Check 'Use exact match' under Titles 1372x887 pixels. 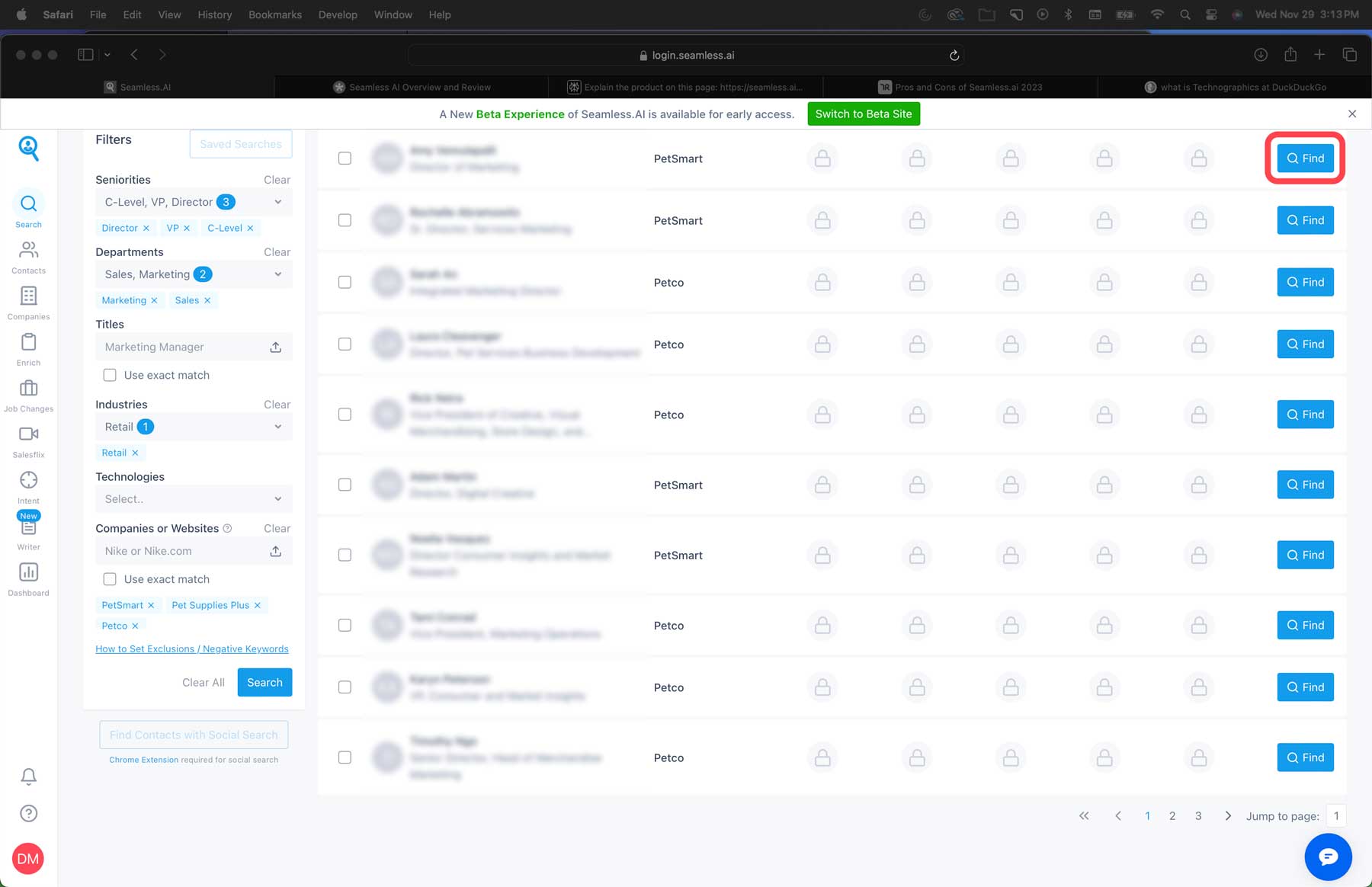(x=110, y=375)
